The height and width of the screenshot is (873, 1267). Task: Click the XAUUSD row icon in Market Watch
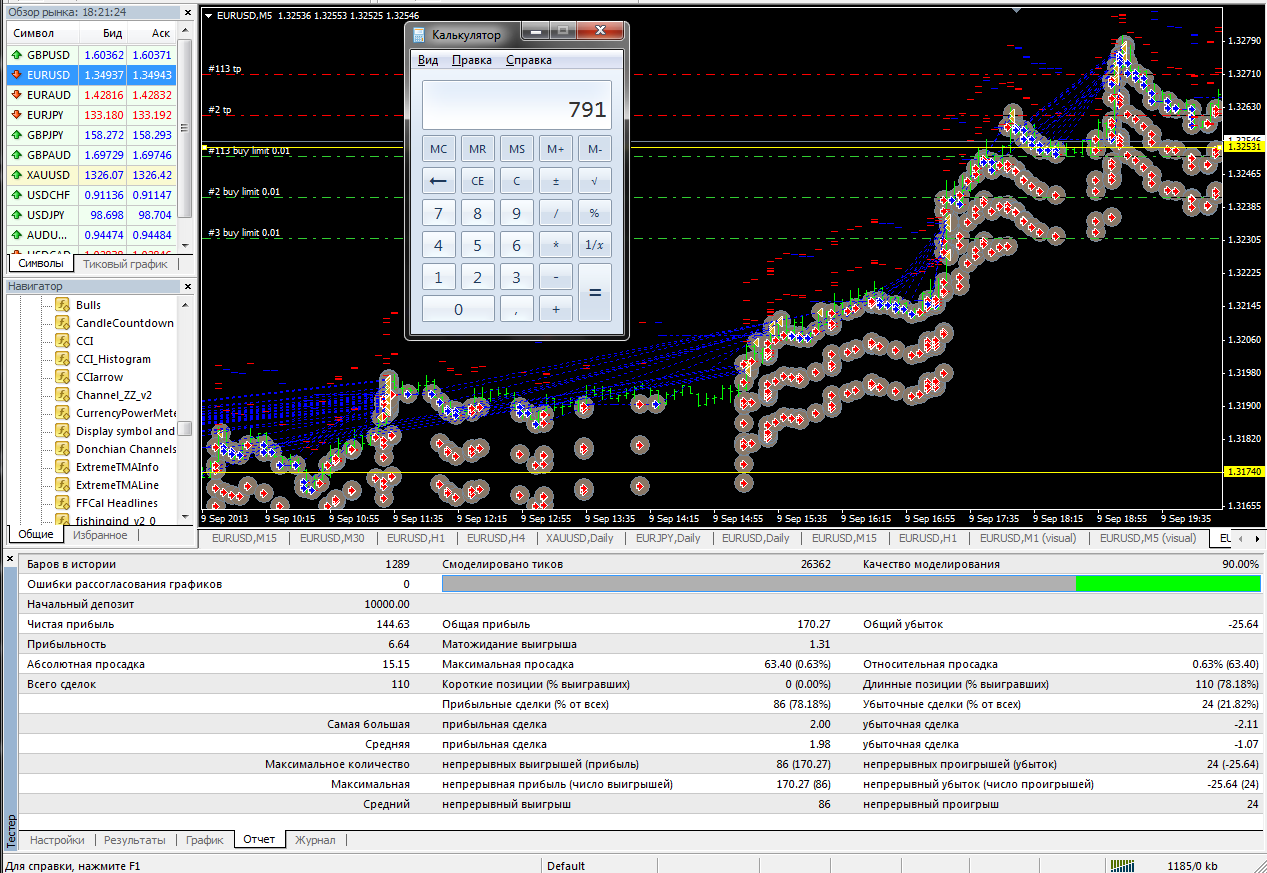pos(17,175)
